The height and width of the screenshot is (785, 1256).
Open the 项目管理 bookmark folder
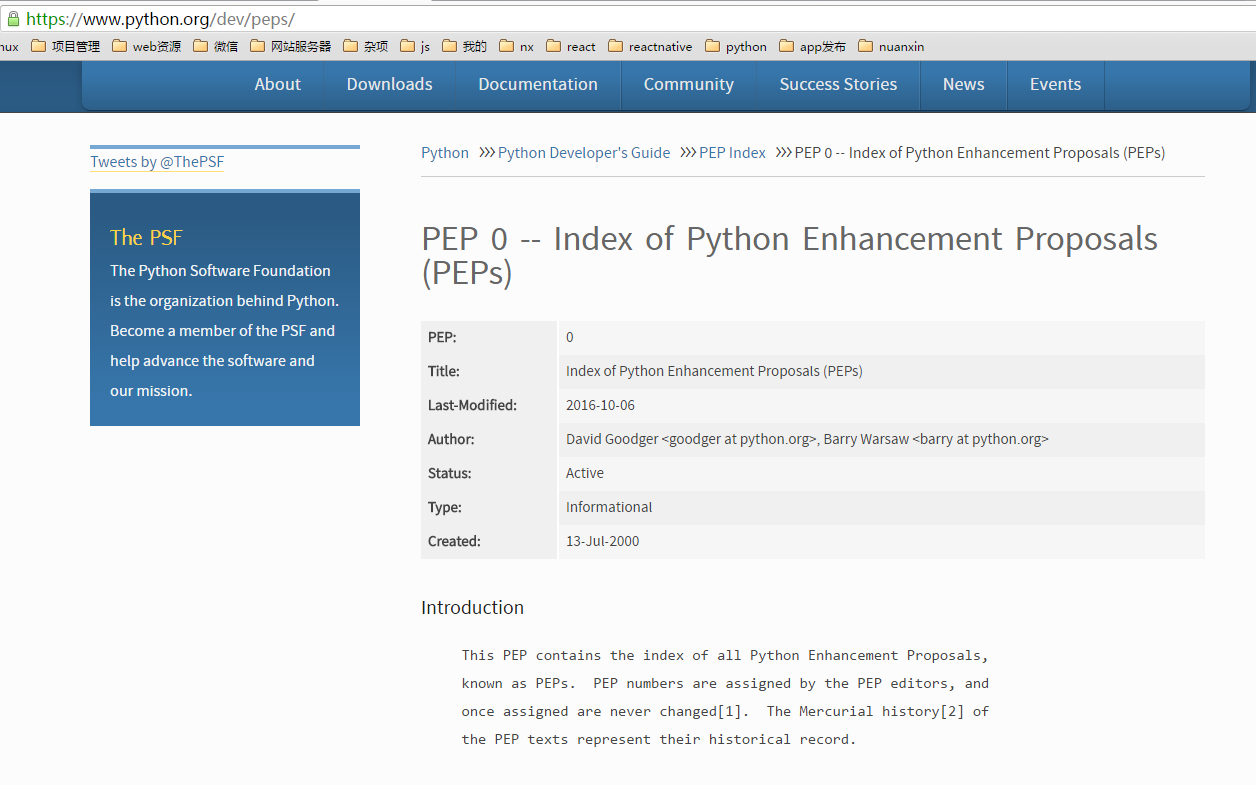[x=65, y=46]
